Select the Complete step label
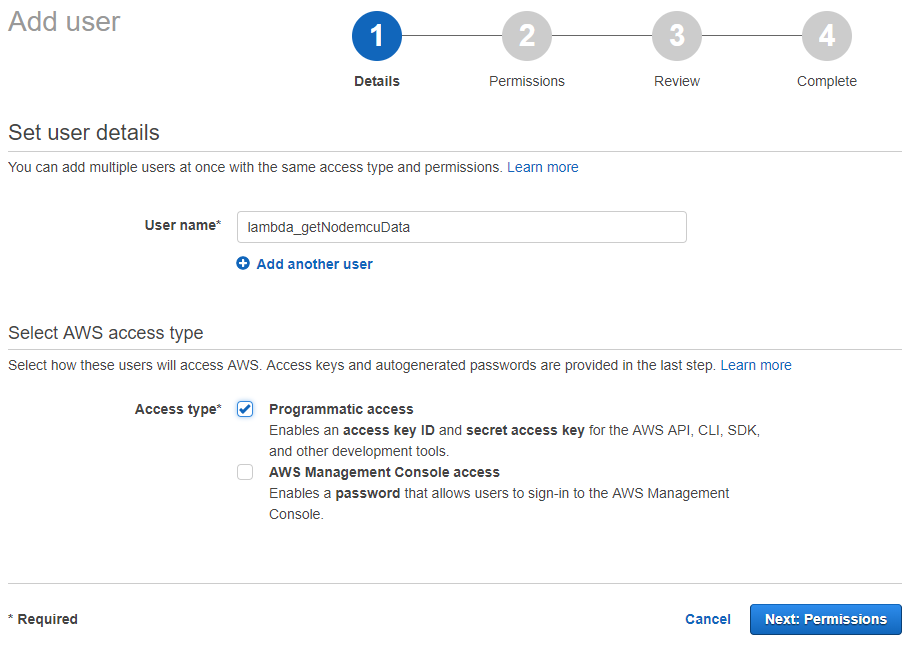The width and height of the screenshot is (910, 646). click(826, 81)
